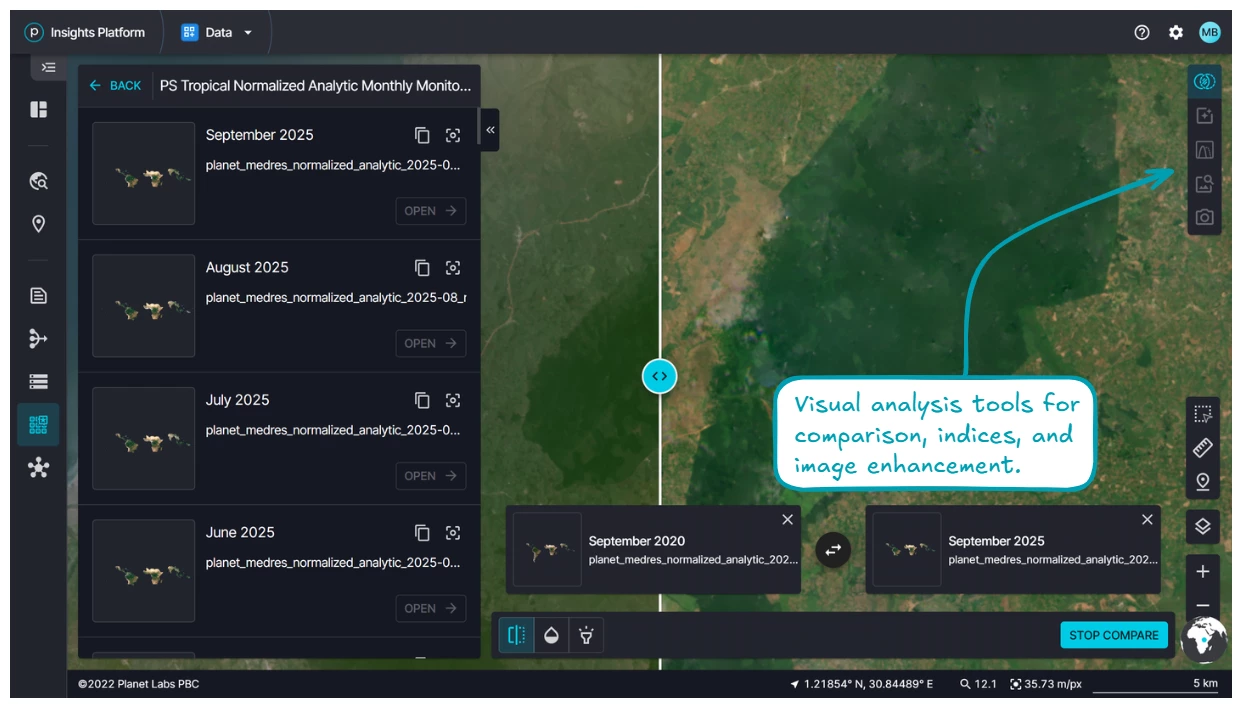Open the add layer tool in right toolbar
The width and height of the screenshot is (1242, 707).
click(x=1204, y=116)
